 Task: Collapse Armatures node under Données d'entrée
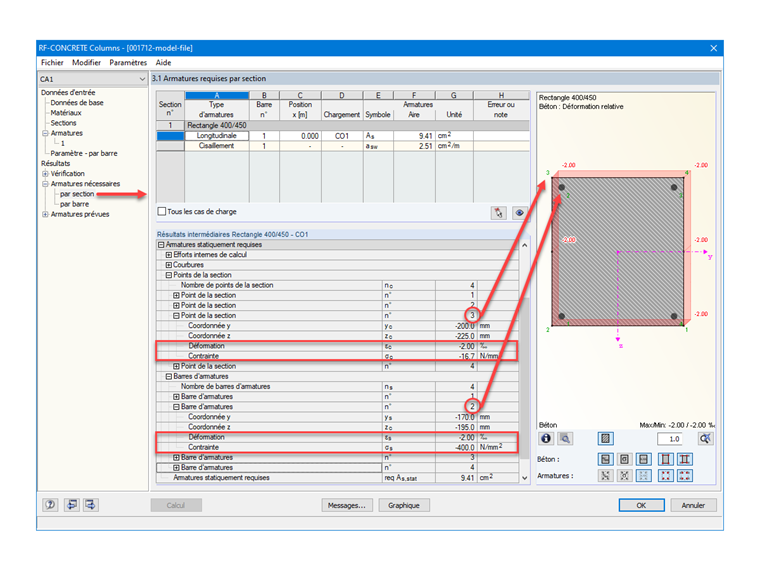(x=45, y=133)
